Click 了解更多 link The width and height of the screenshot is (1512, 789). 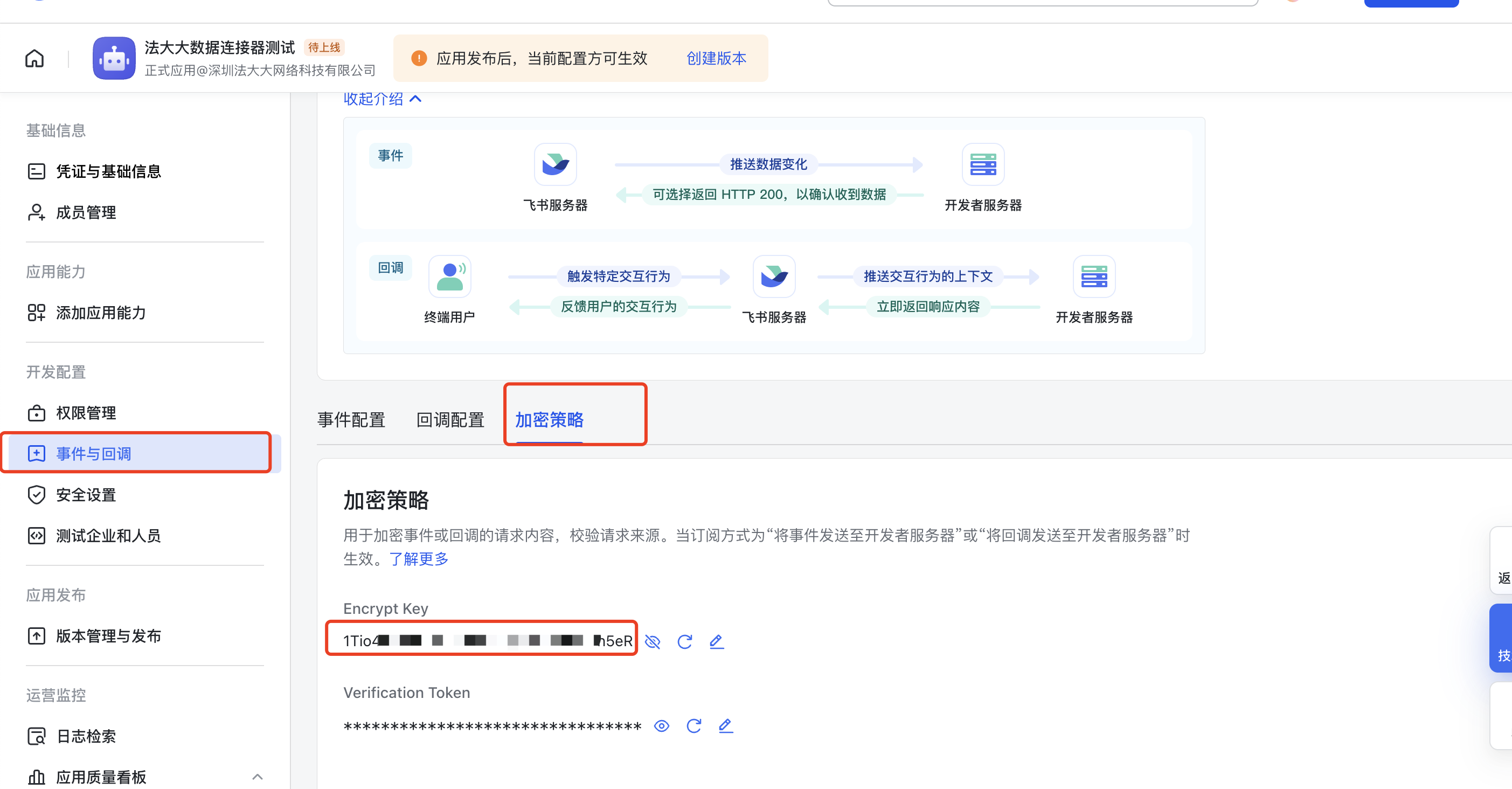[x=419, y=559]
